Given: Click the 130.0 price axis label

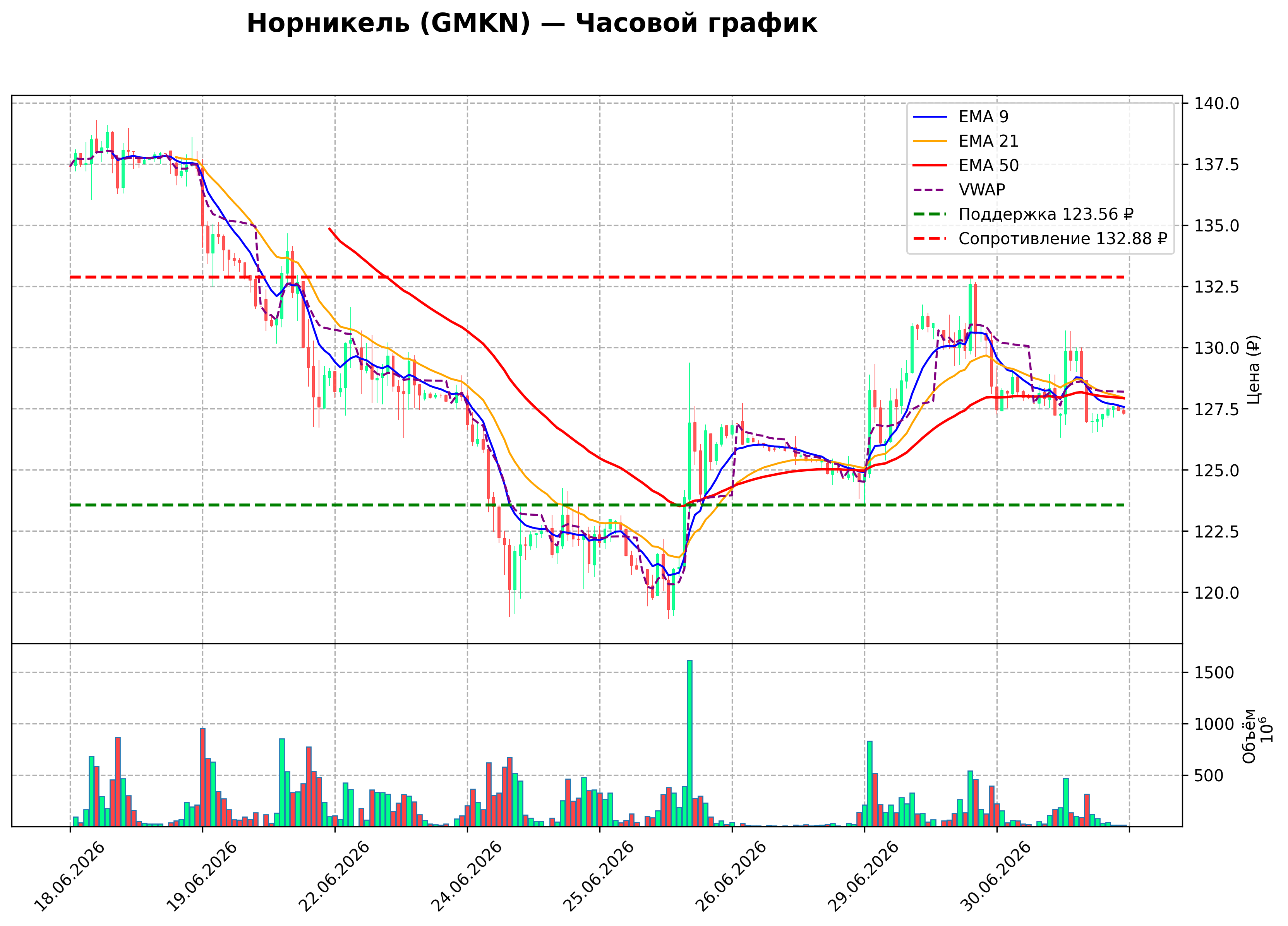Looking at the screenshot, I should coord(1216,348).
